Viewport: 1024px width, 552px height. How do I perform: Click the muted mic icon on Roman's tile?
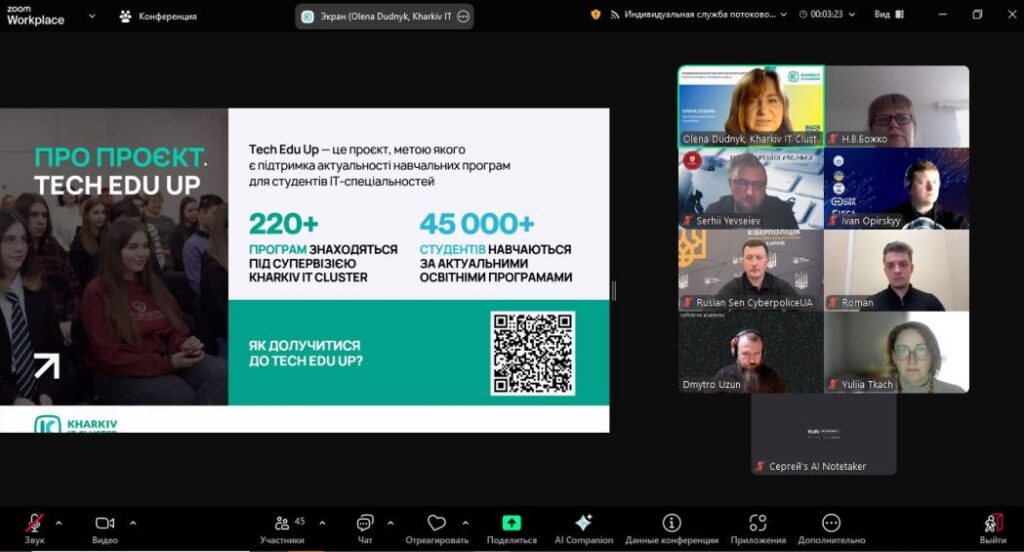(833, 302)
